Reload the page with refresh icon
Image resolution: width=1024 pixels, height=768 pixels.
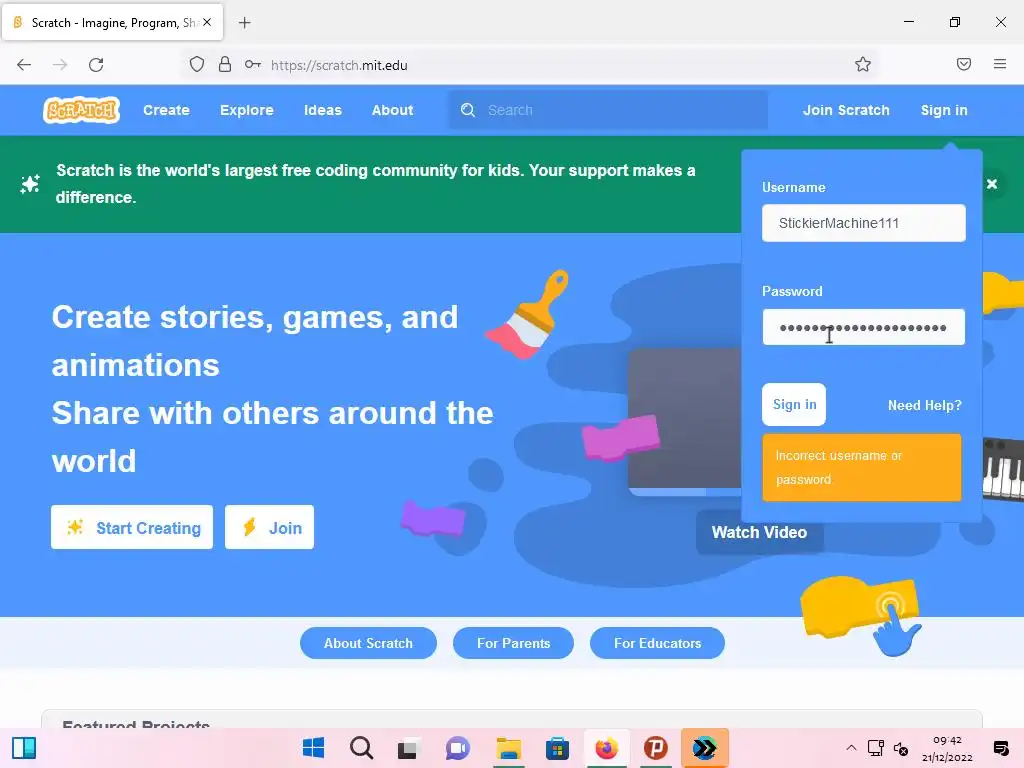coord(96,65)
